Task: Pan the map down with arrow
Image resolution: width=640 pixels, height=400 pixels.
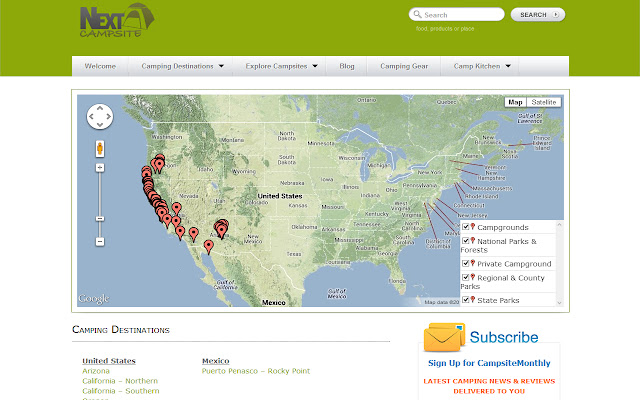Action: (x=100, y=124)
